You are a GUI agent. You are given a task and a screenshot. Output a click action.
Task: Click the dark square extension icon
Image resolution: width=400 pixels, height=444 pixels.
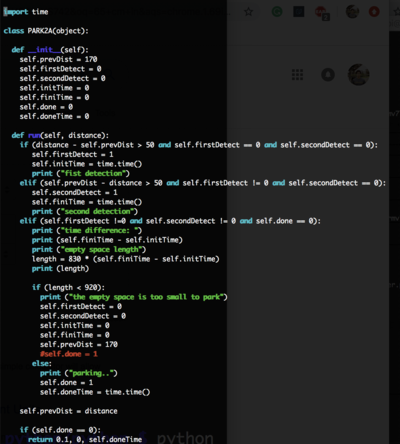299,12
